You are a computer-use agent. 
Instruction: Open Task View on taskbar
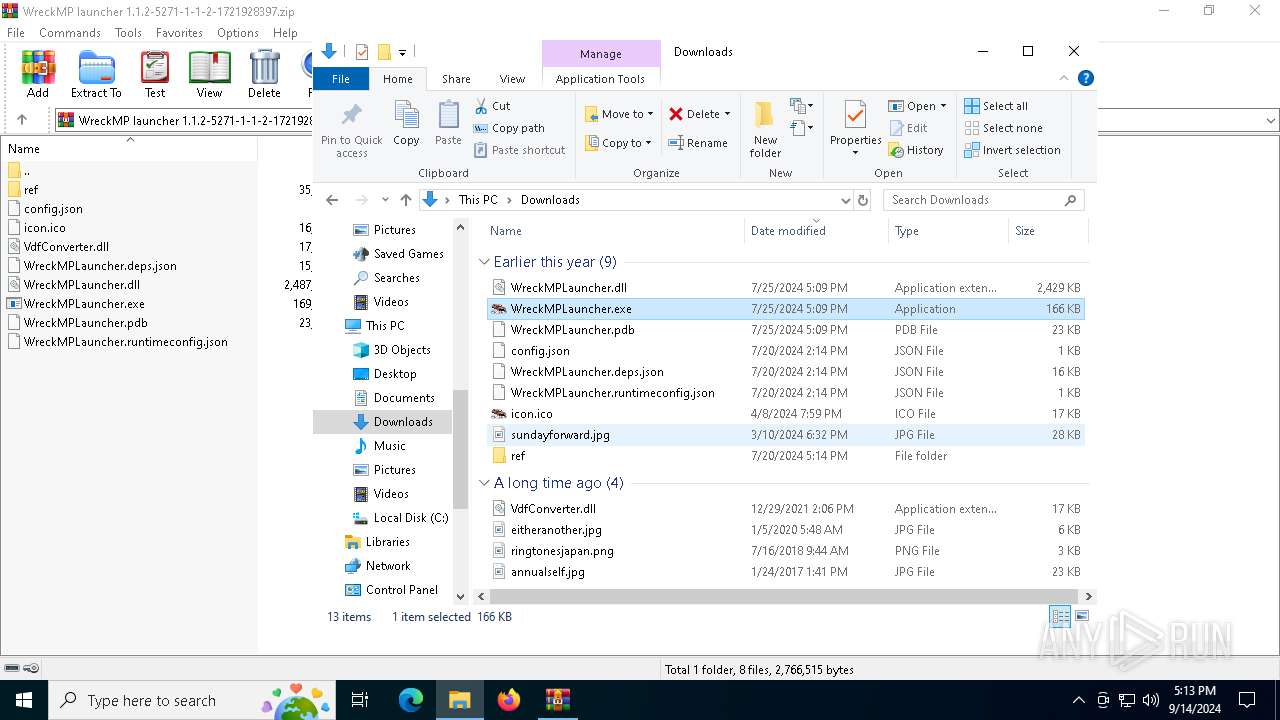(360, 700)
